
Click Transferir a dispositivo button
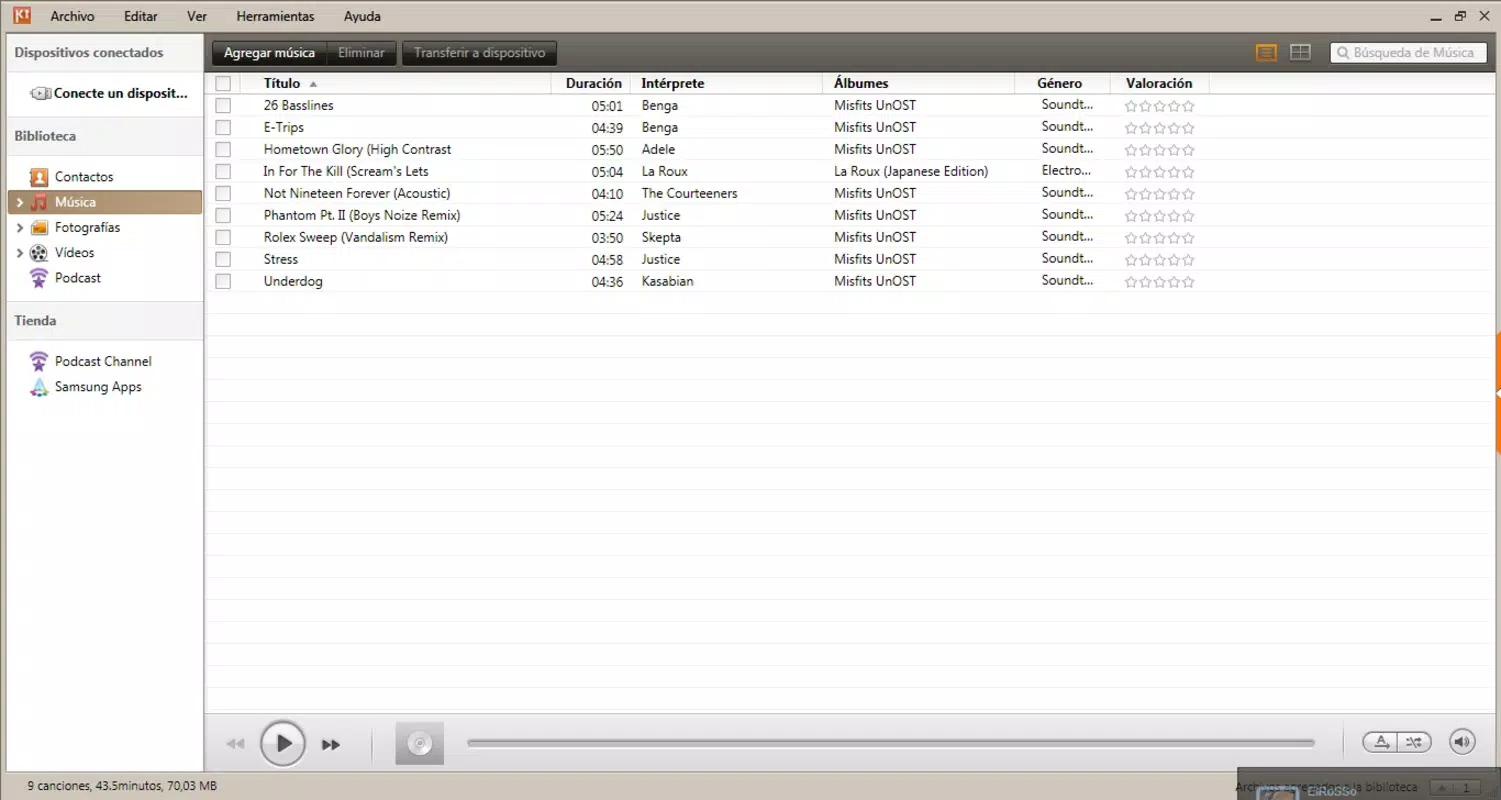[x=480, y=53]
